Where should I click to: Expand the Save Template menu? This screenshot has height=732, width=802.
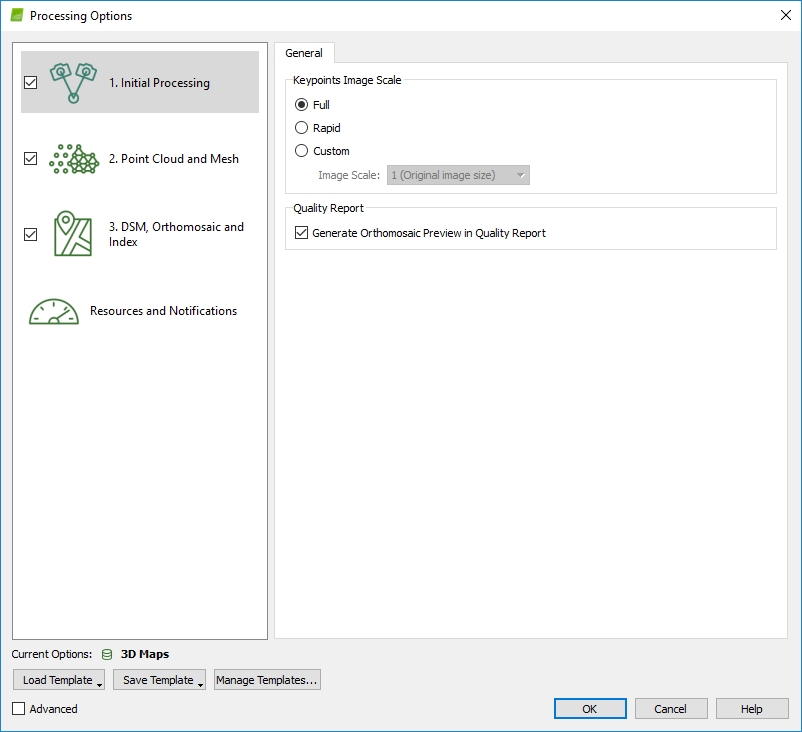[x=158, y=681]
